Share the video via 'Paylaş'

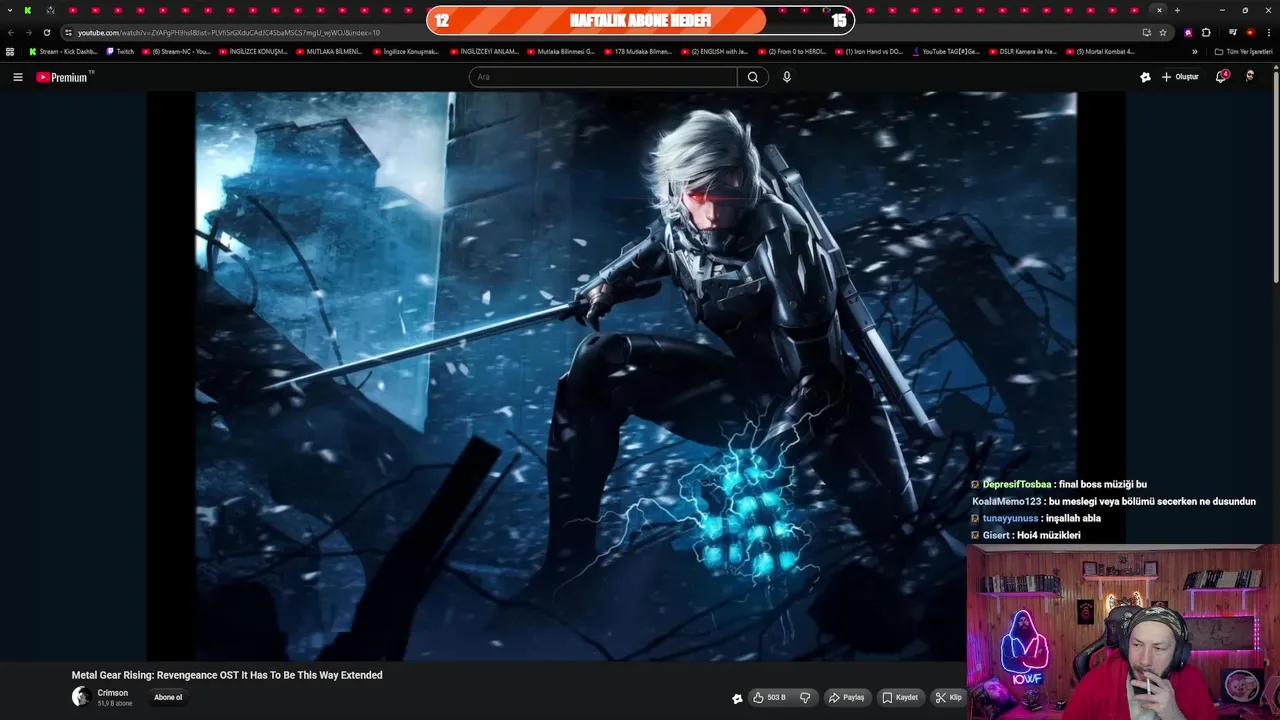[x=846, y=697]
